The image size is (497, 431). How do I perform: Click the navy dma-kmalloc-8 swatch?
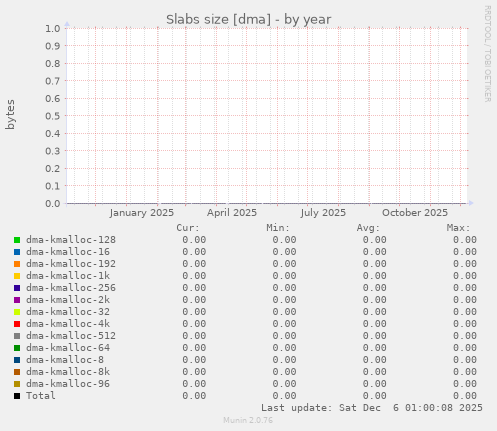[17, 360]
